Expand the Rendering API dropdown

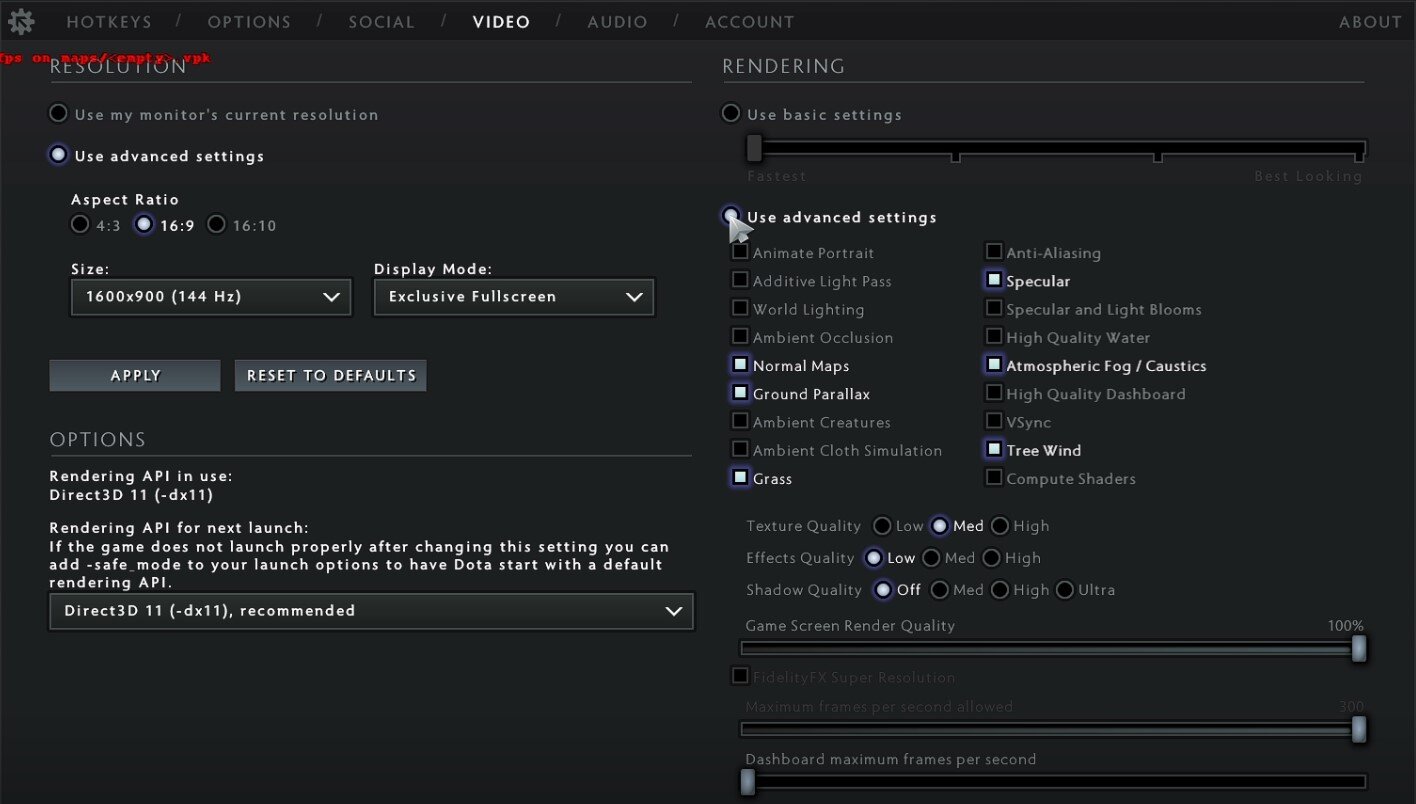(371, 611)
